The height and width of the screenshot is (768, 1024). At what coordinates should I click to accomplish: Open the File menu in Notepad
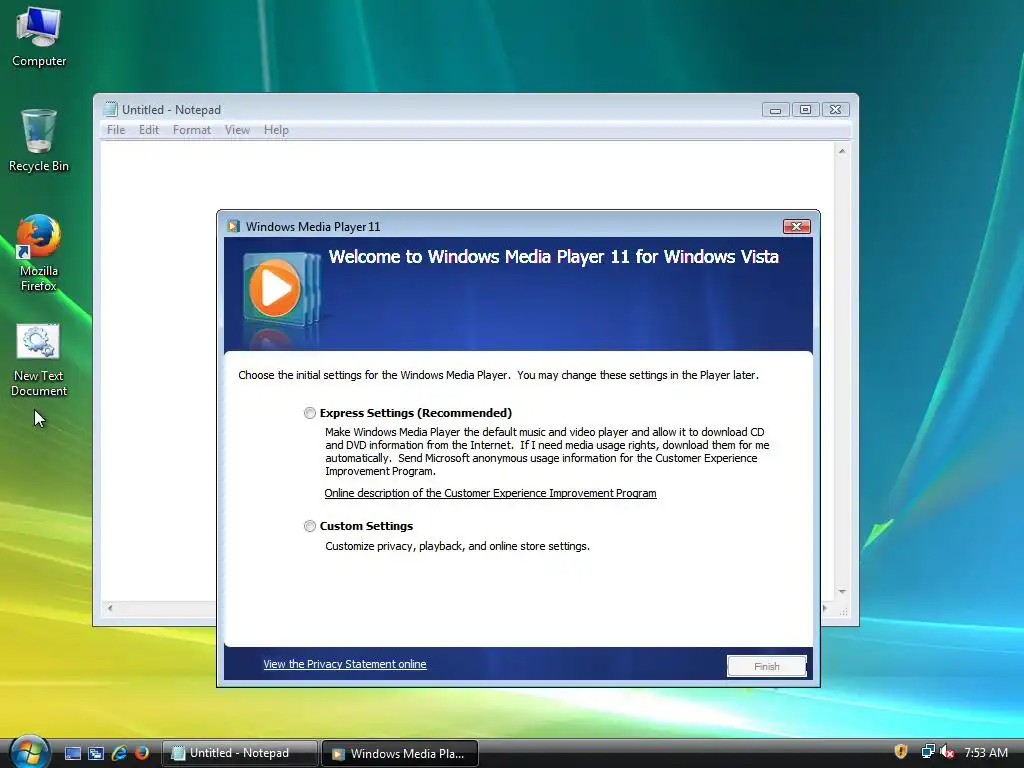click(116, 130)
